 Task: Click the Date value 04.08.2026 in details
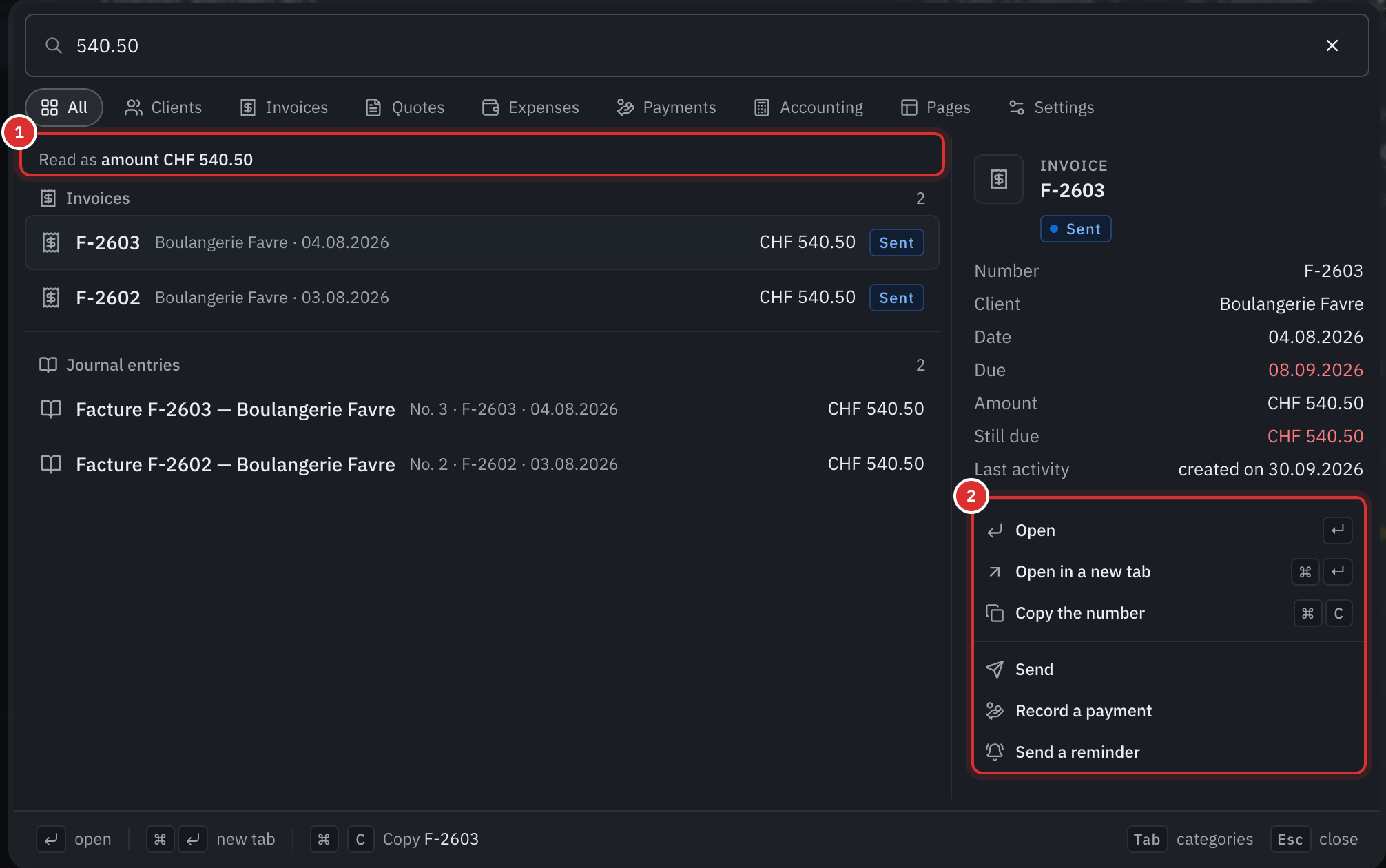click(x=1316, y=337)
